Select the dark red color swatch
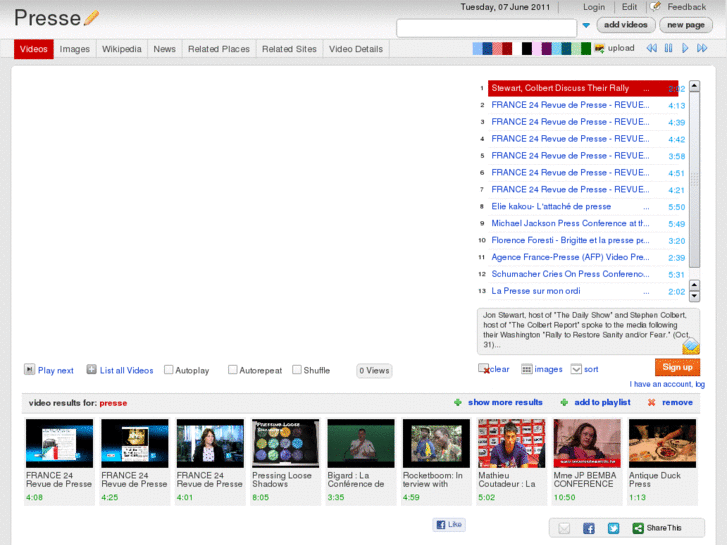Viewport: 727px width, 545px height. (507, 48)
